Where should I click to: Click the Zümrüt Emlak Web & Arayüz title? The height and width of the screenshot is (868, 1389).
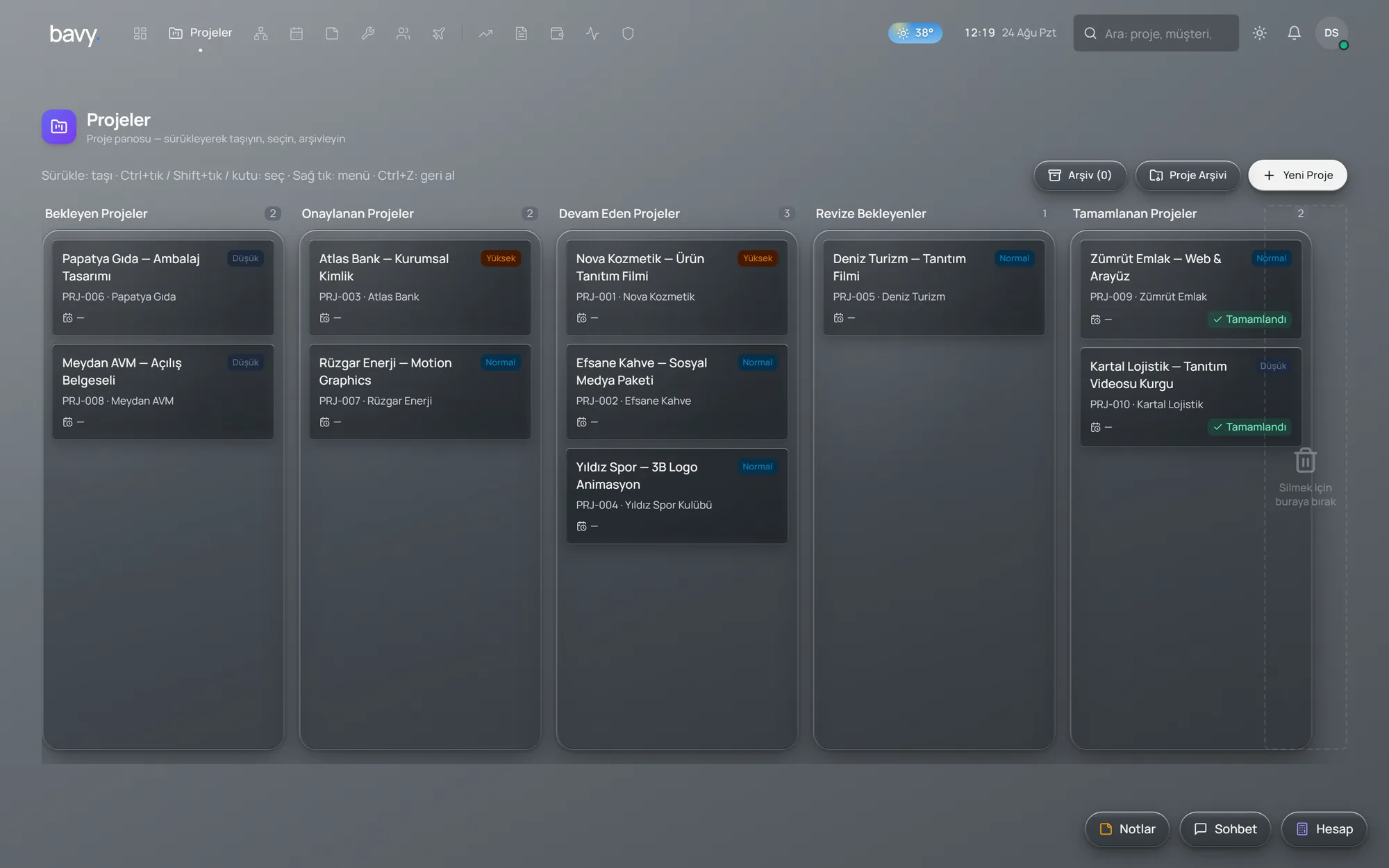tap(1156, 267)
